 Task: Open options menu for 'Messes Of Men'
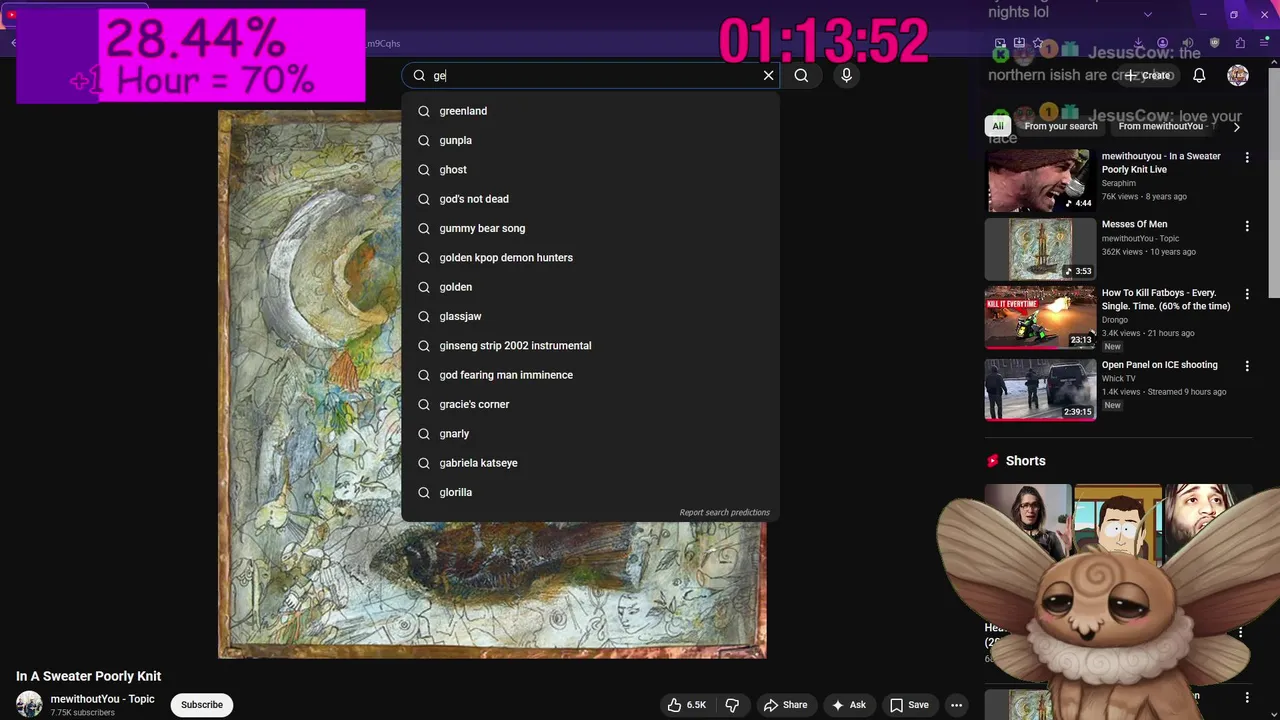(x=1247, y=226)
